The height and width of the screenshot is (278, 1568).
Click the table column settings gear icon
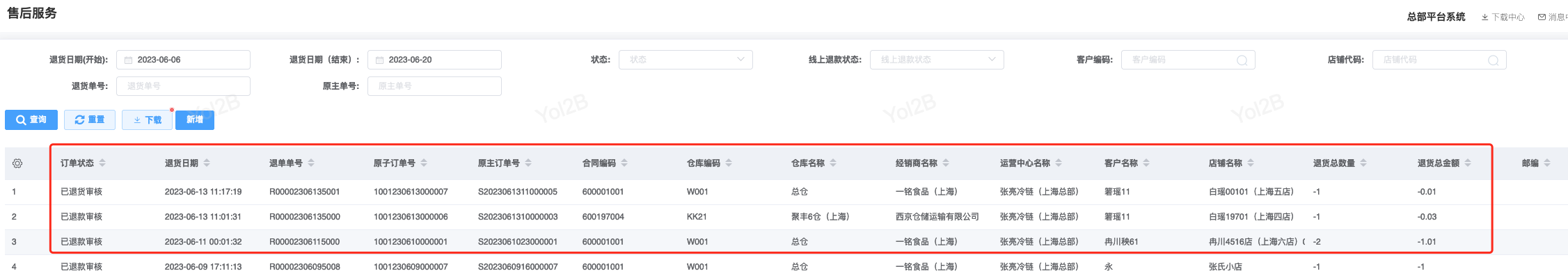(x=17, y=163)
